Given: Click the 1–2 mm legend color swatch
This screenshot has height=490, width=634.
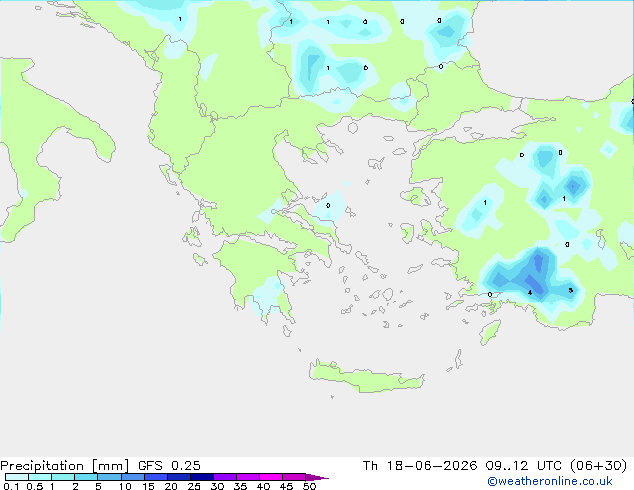Looking at the screenshot, I should (x=63, y=477).
